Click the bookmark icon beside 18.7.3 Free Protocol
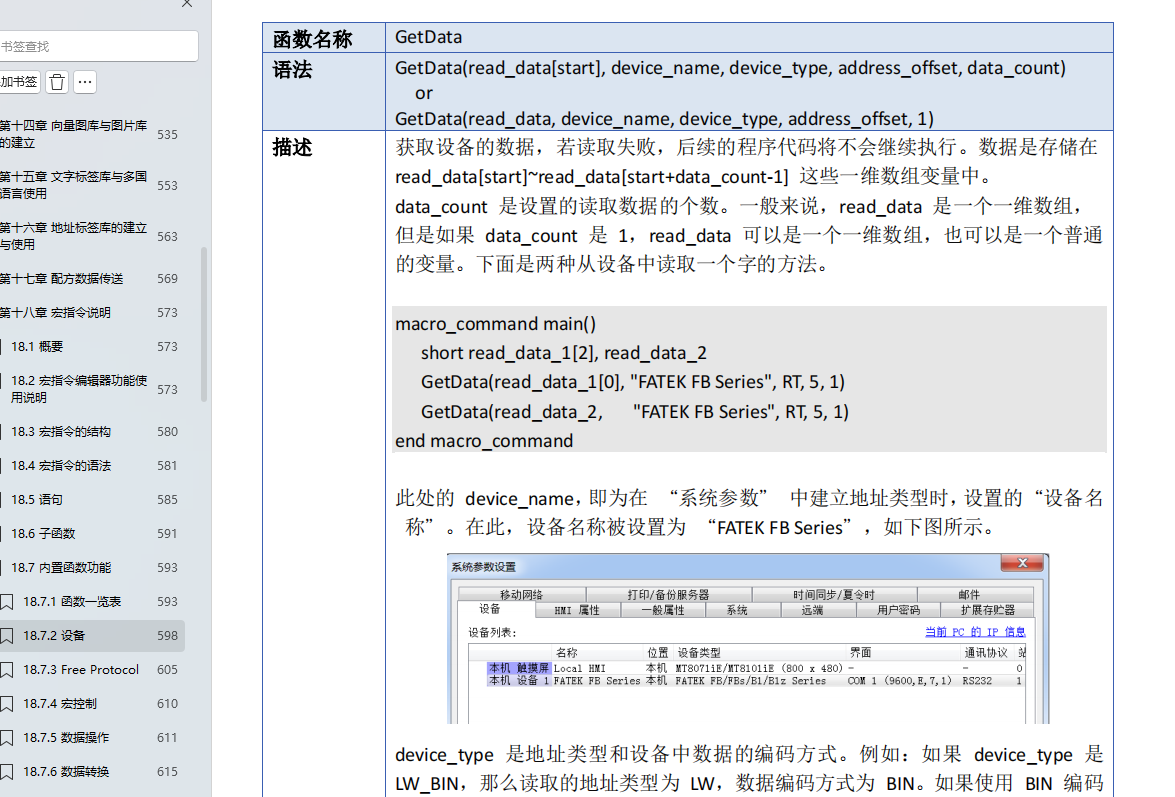 [7, 670]
